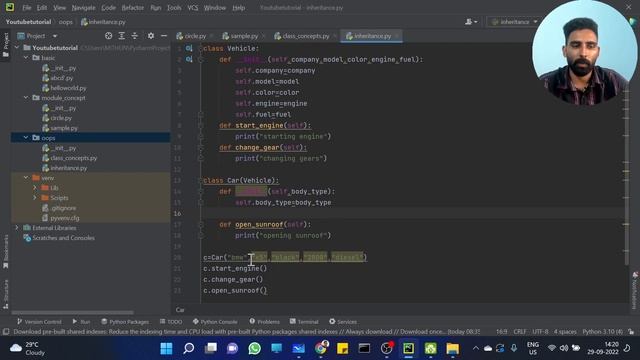Screen dimensions: 640x360
Task: Click the Youtubetutorial breadcrumb
Action: coord(28,22)
